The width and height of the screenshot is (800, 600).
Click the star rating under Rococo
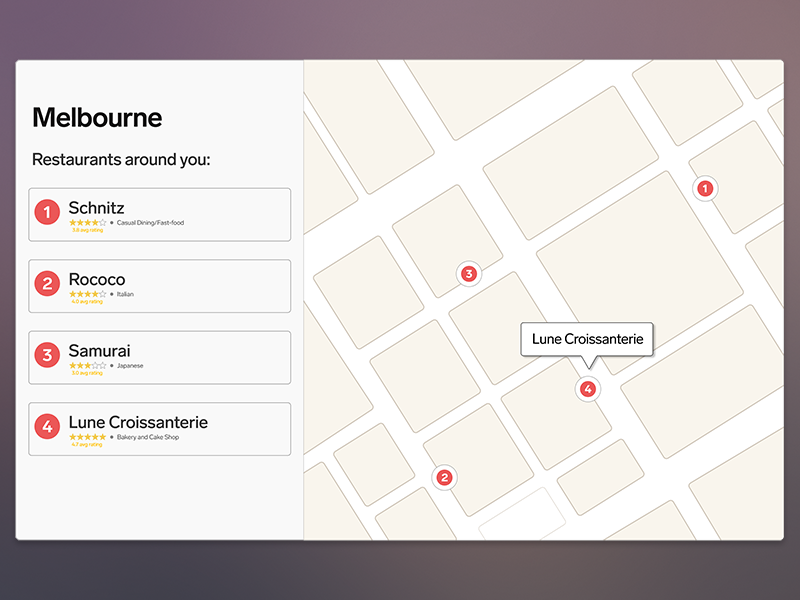coord(88,294)
